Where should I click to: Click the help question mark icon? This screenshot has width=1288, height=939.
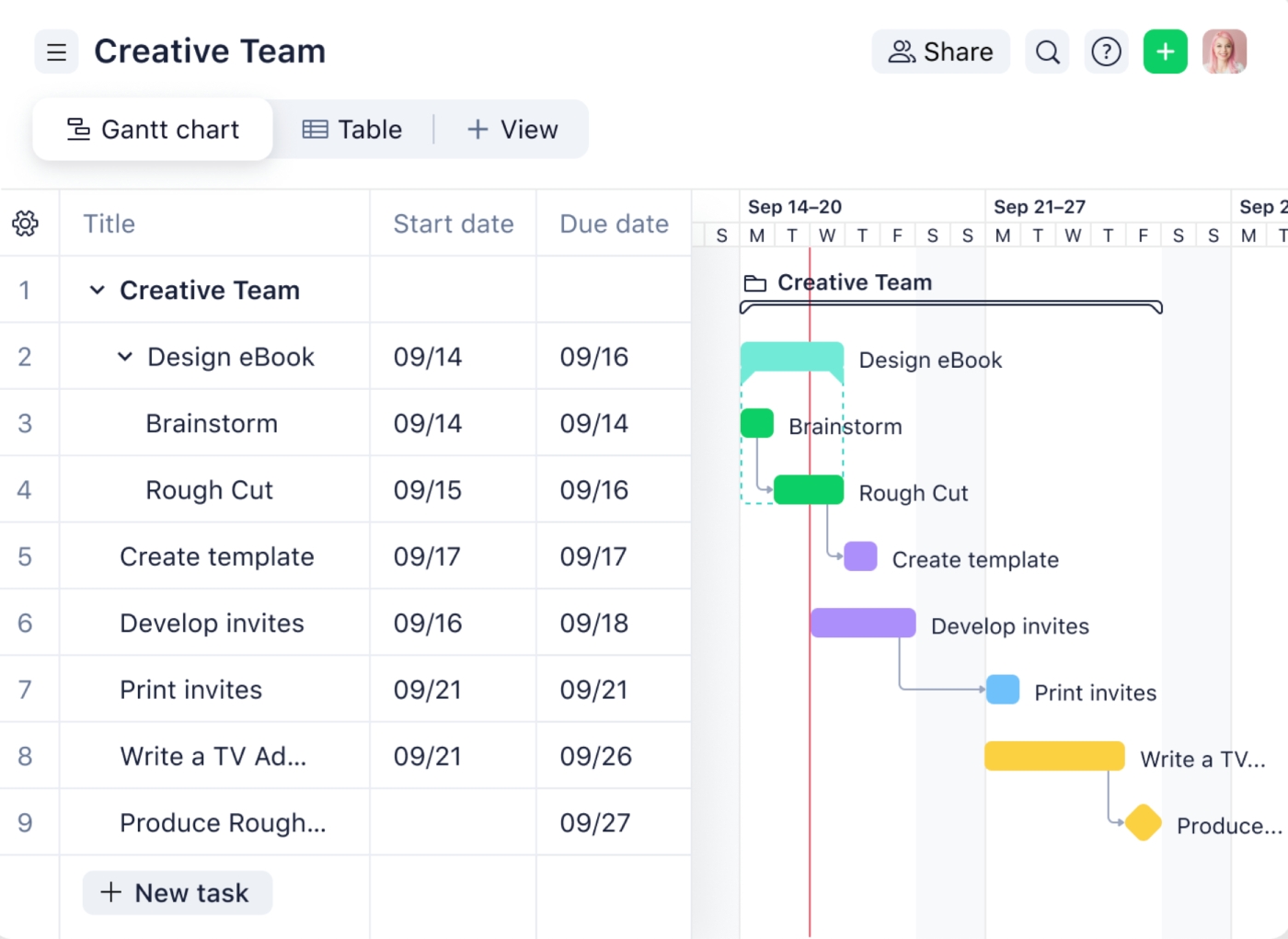tap(1106, 52)
